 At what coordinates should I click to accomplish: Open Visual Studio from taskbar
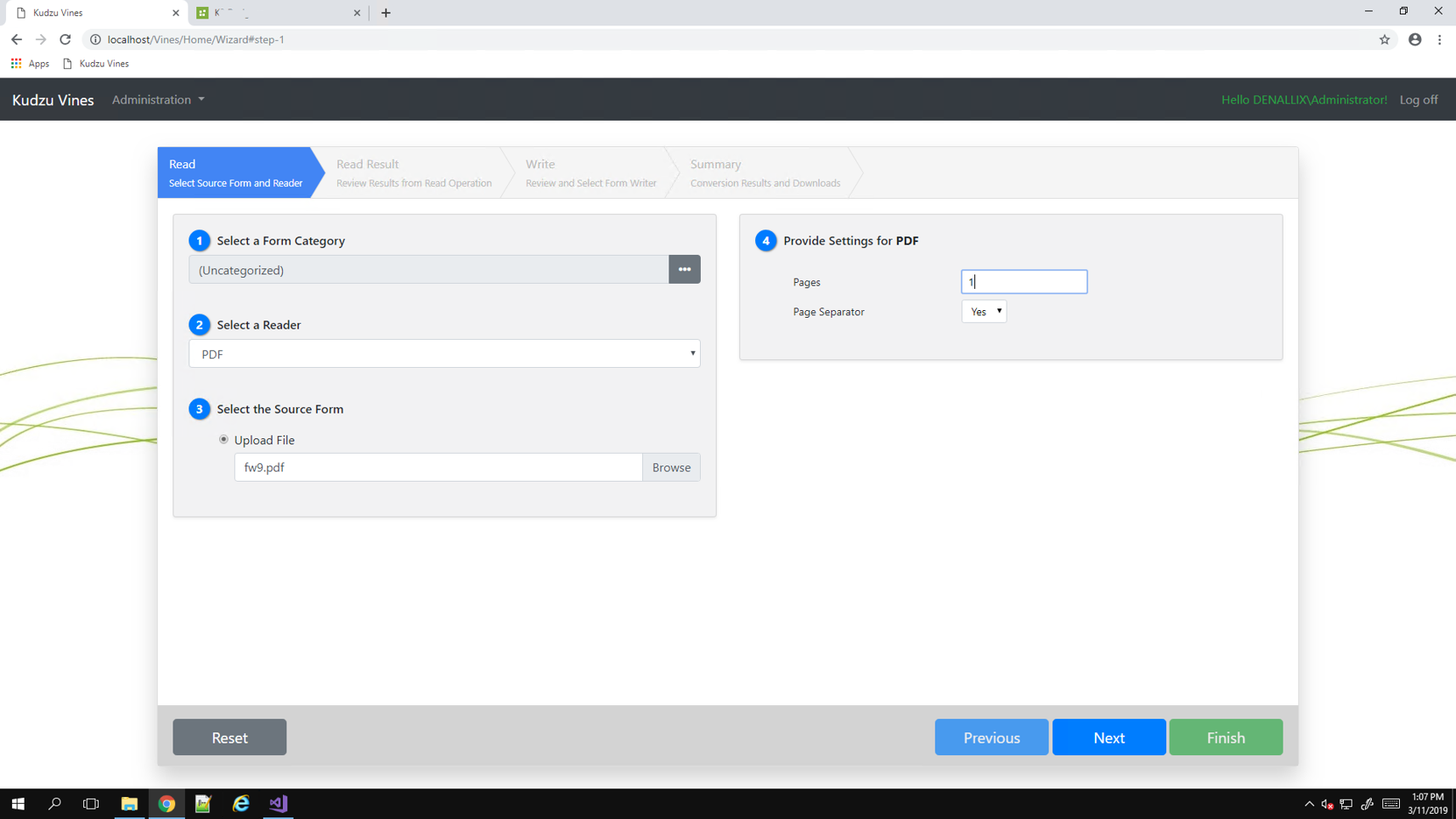pos(279,804)
